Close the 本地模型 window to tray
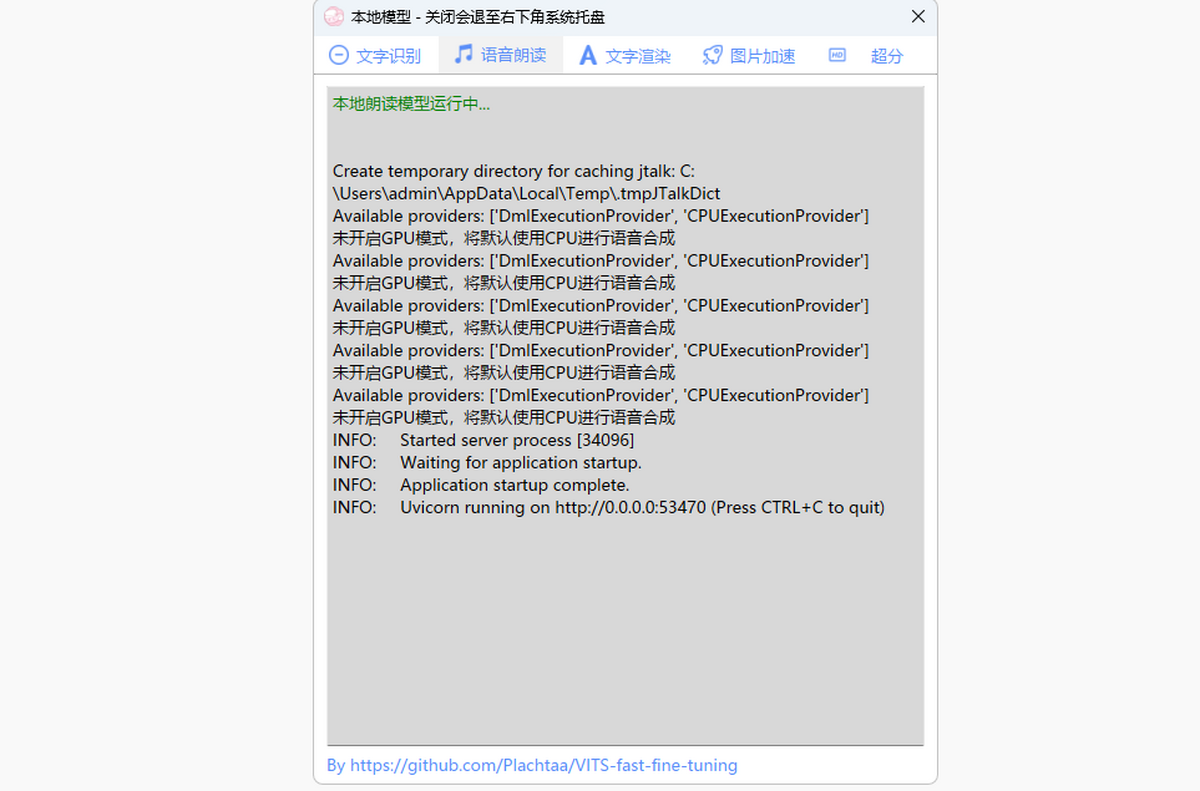This screenshot has height=791, width=1200. [x=918, y=17]
